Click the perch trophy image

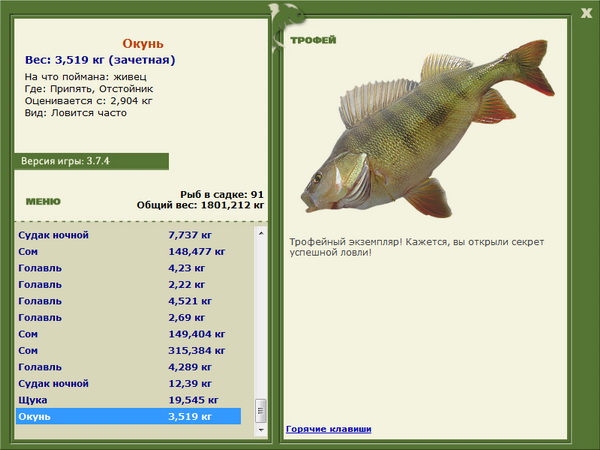[427, 128]
